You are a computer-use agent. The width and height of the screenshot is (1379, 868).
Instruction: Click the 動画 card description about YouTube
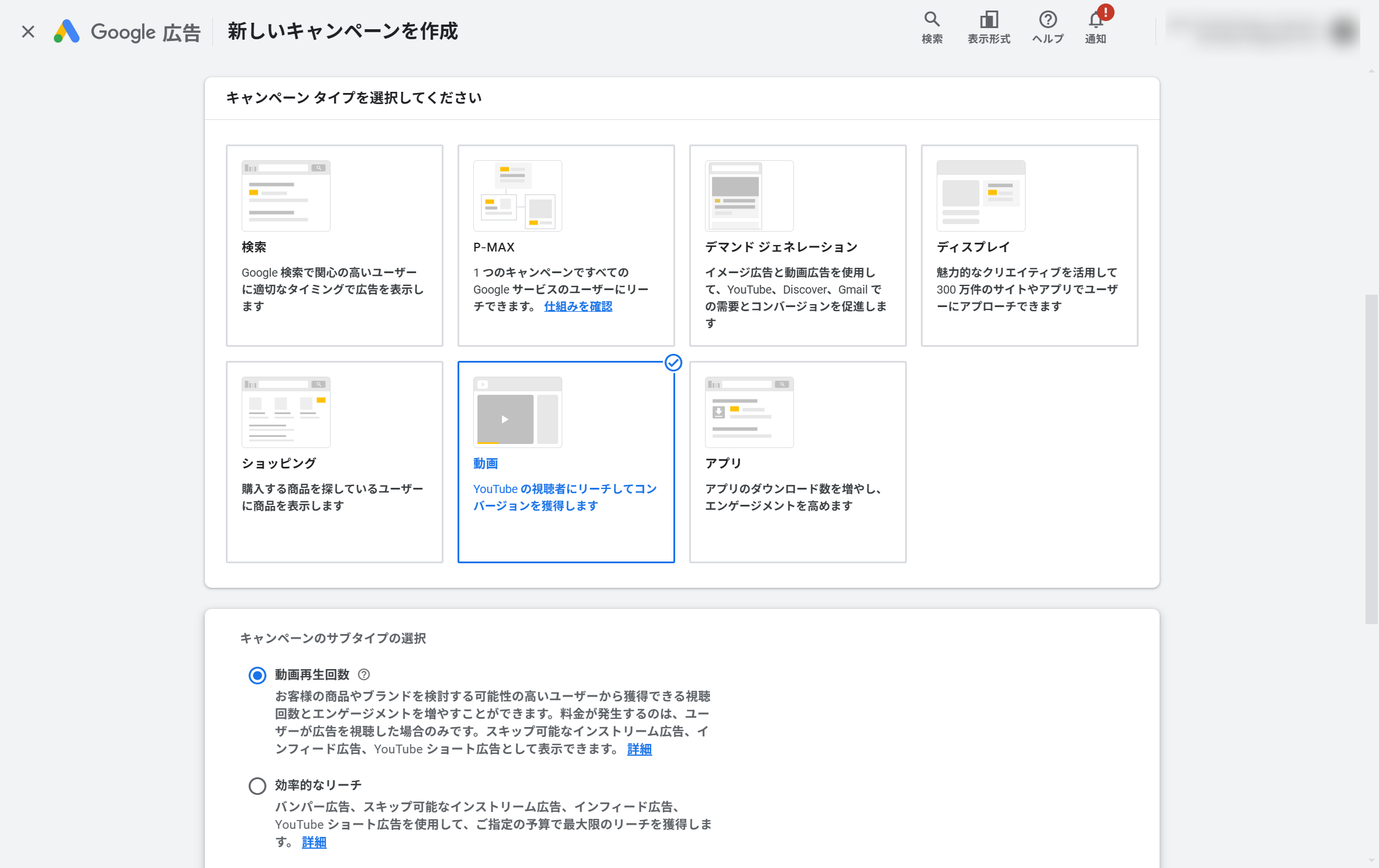pyautogui.click(x=565, y=497)
